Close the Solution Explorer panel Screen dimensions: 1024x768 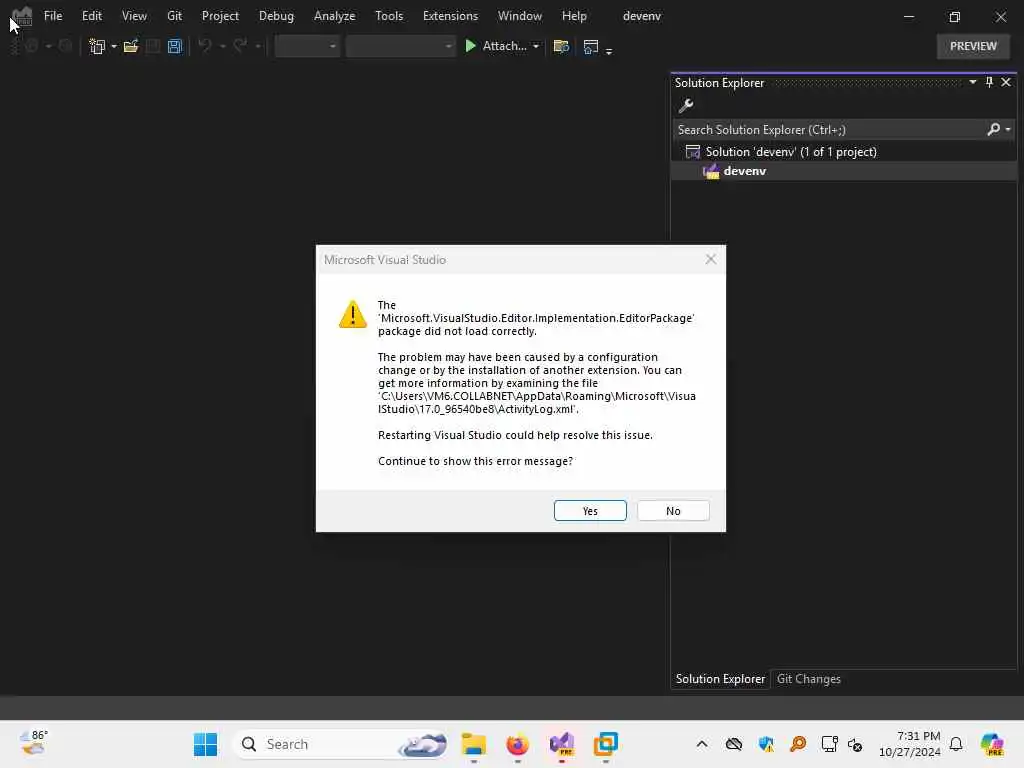pyautogui.click(x=1006, y=82)
